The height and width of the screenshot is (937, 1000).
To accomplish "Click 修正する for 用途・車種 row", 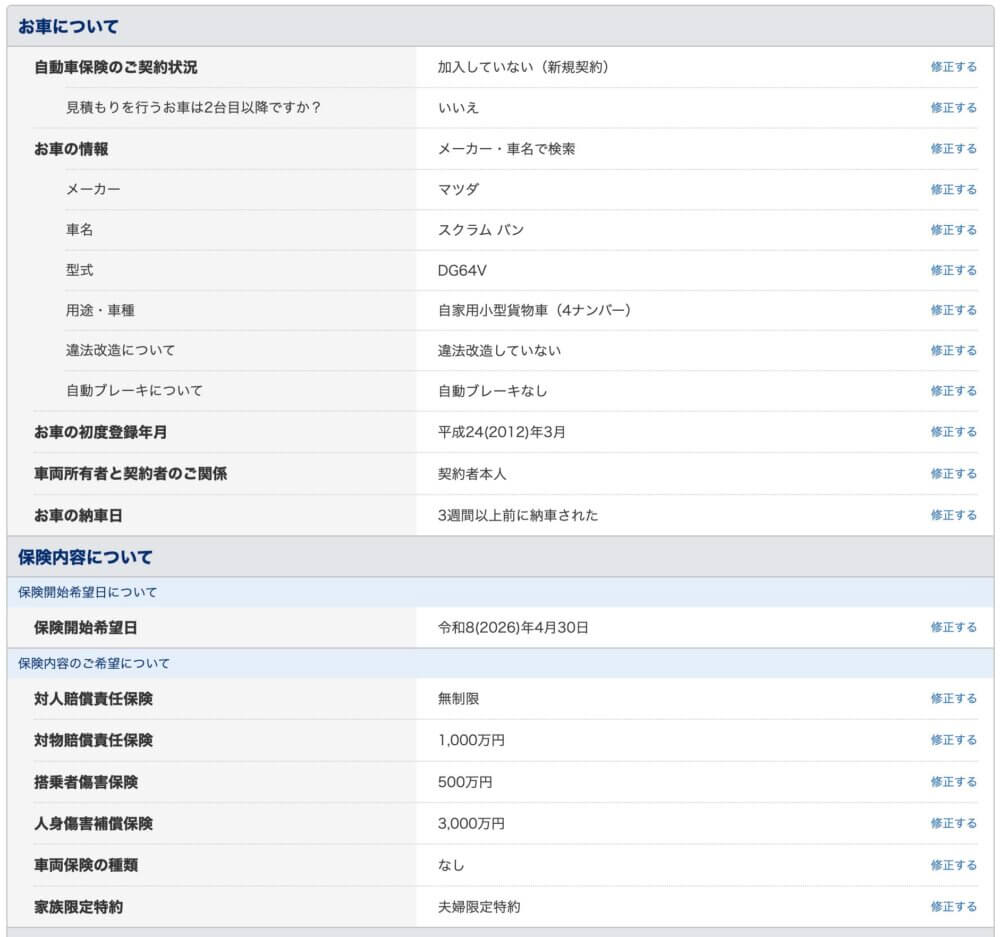I will coord(953,310).
